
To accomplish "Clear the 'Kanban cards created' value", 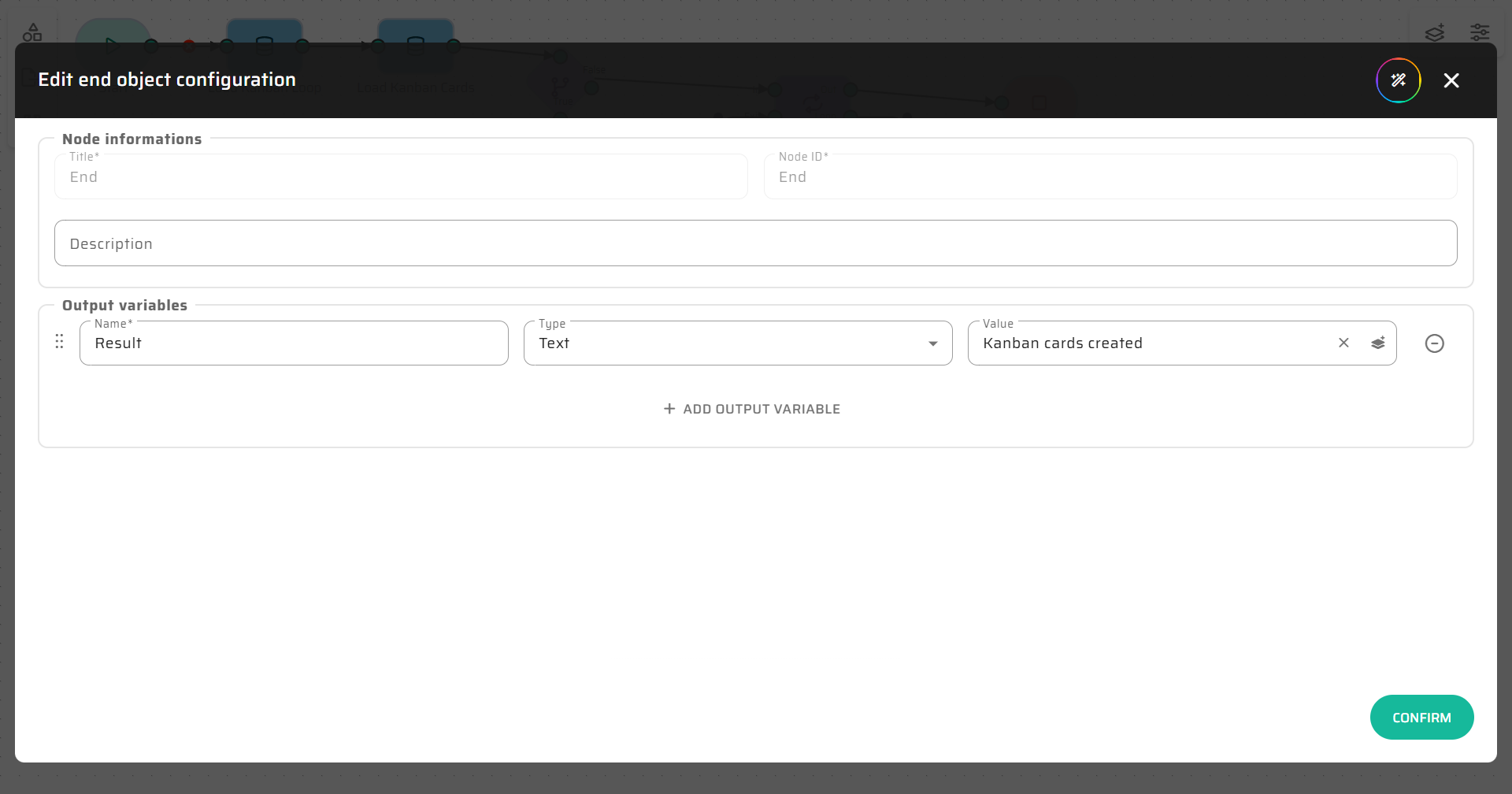I will tap(1343, 343).
